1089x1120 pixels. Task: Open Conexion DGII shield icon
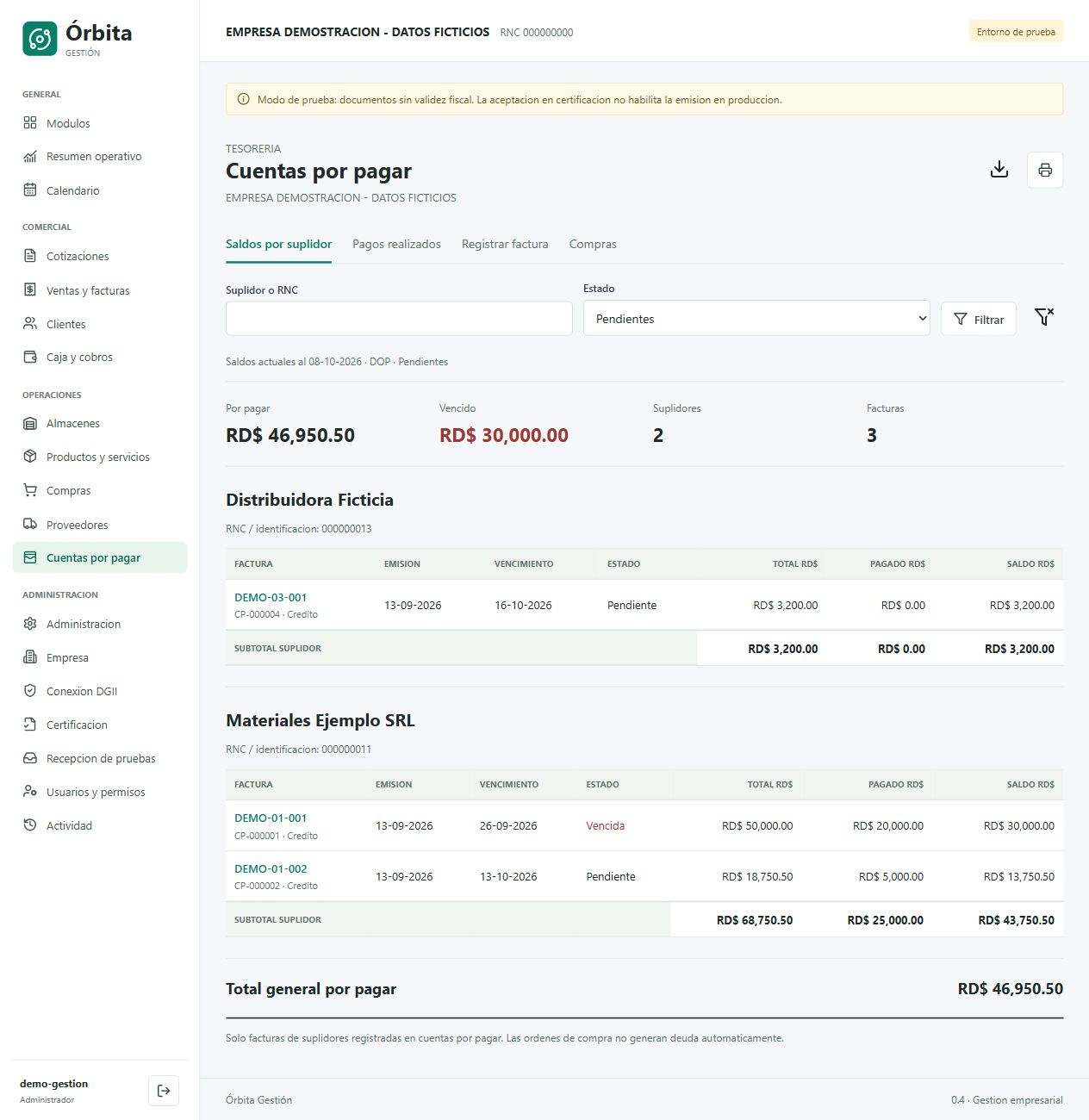tap(30, 691)
